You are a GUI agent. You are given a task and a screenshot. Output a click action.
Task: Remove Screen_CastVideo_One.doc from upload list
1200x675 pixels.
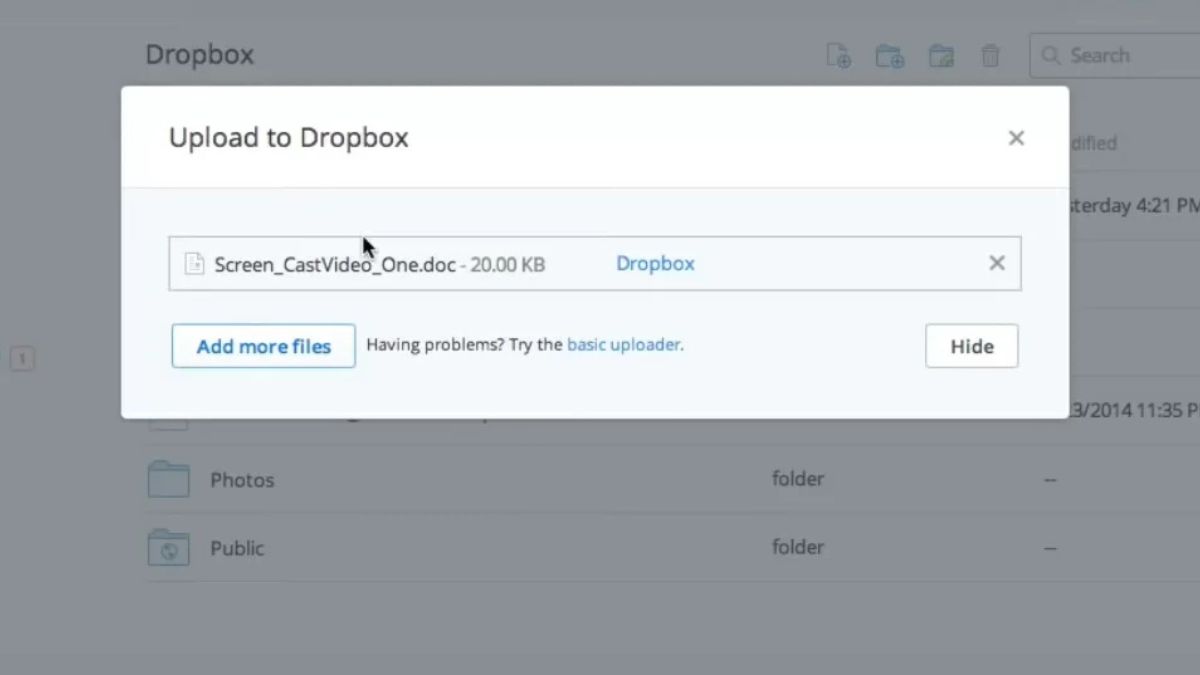coord(997,263)
